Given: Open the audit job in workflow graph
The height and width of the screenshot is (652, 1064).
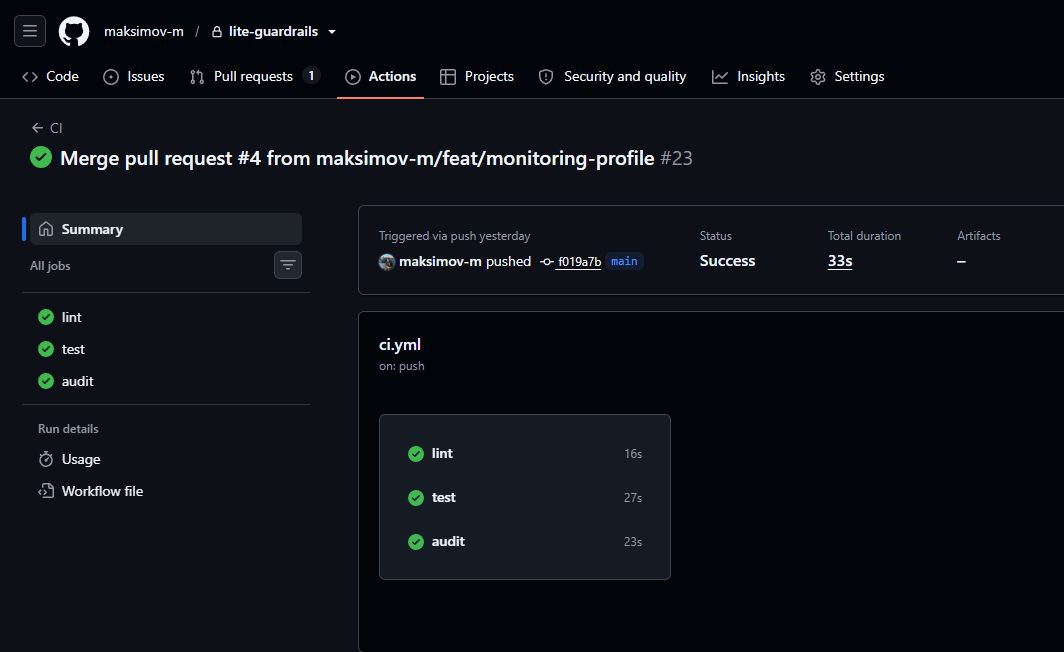Looking at the screenshot, I should point(525,541).
